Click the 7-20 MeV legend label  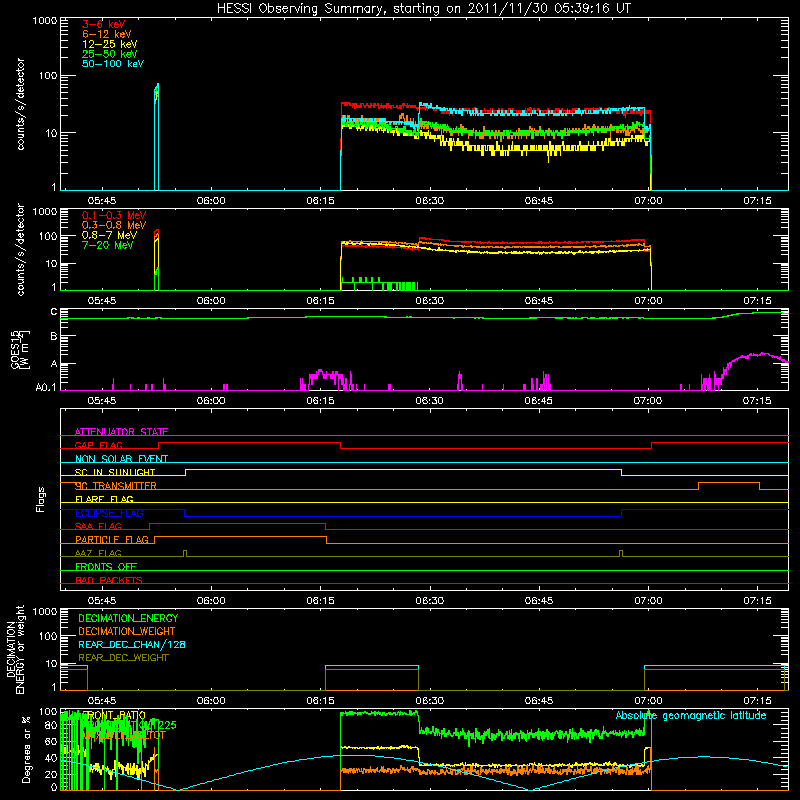[x=108, y=245]
